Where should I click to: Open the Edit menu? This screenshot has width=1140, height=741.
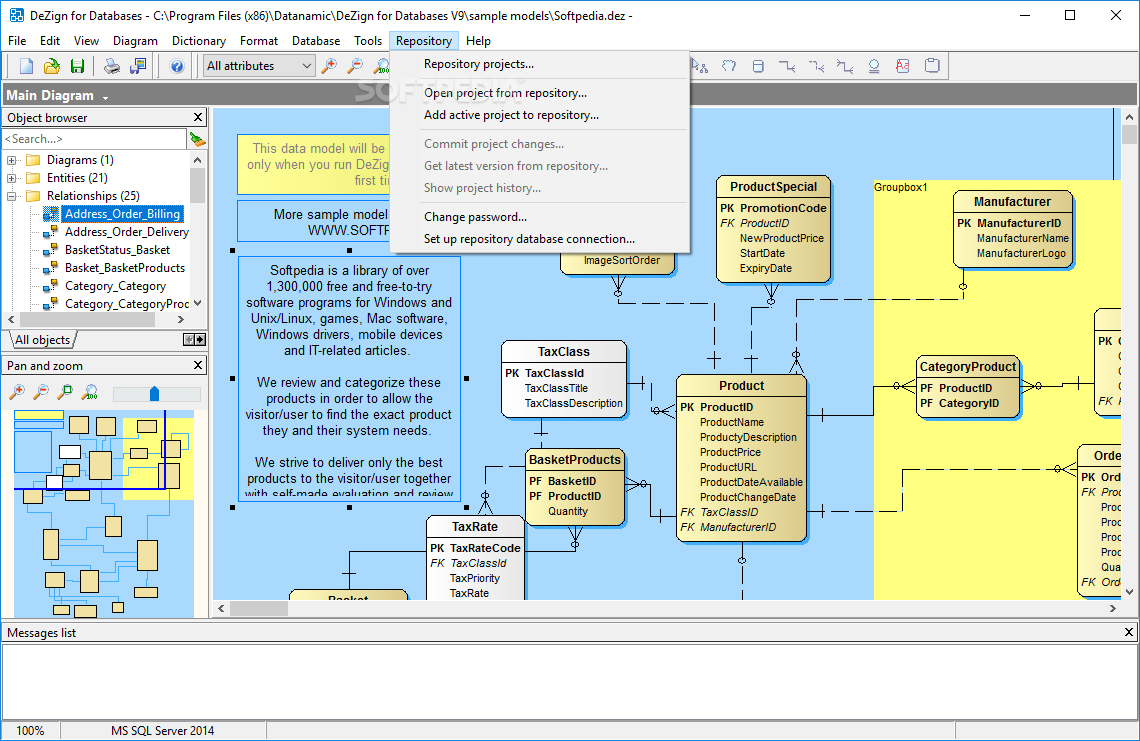point(50,41)
